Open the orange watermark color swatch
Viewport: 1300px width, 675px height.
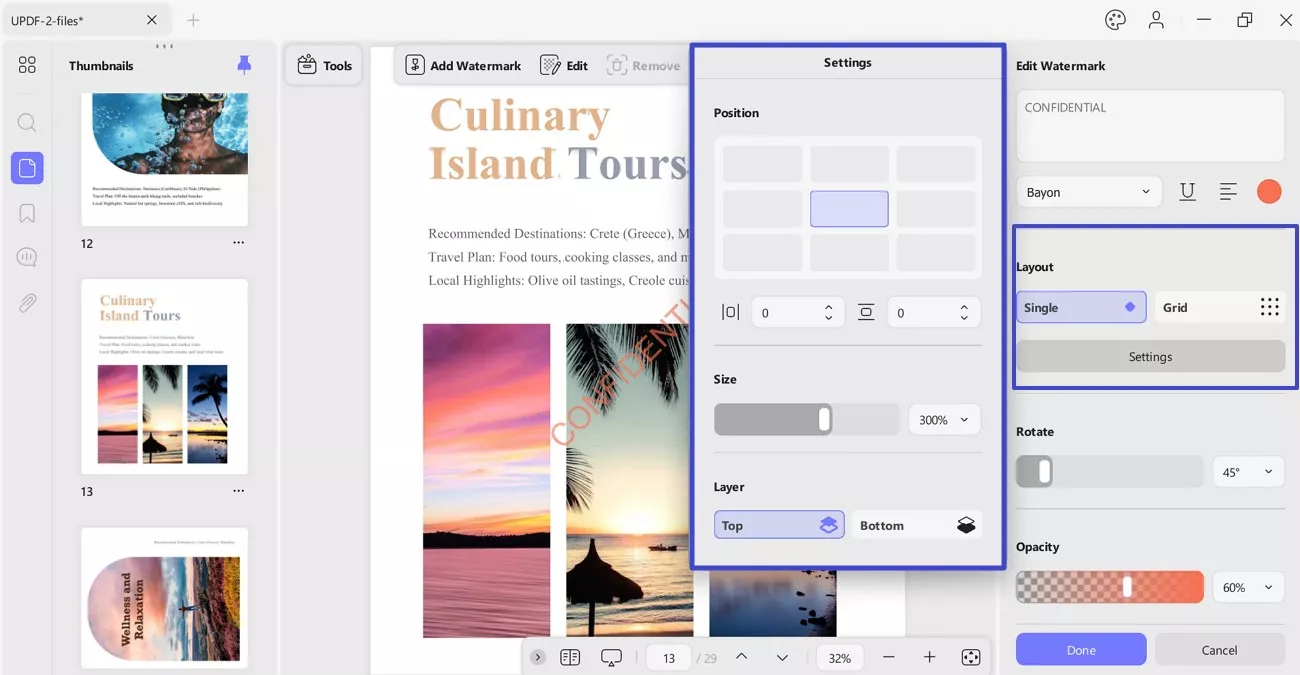(x=1269, y=192)
